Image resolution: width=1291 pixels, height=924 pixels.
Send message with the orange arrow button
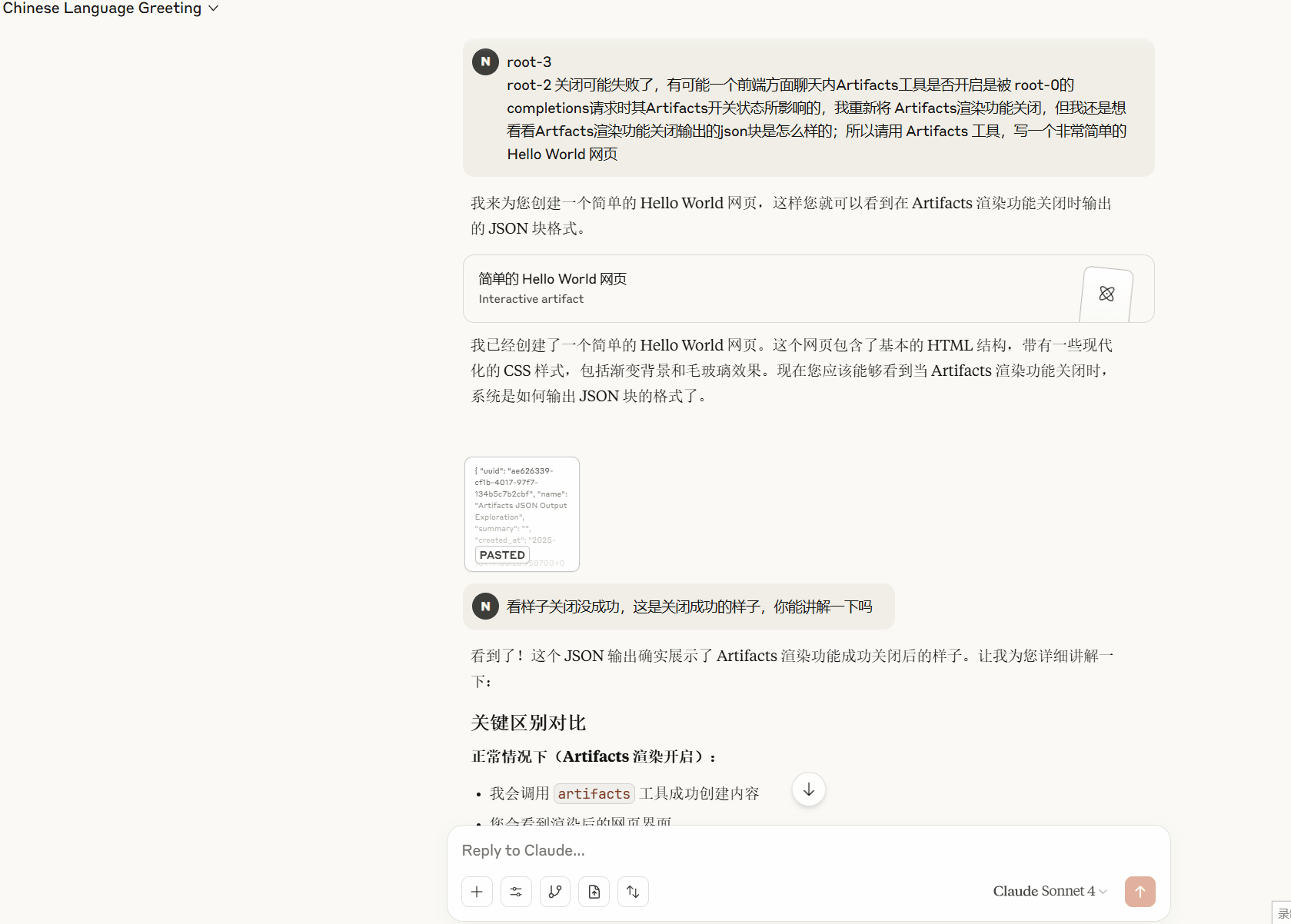tap(1140, 892)
